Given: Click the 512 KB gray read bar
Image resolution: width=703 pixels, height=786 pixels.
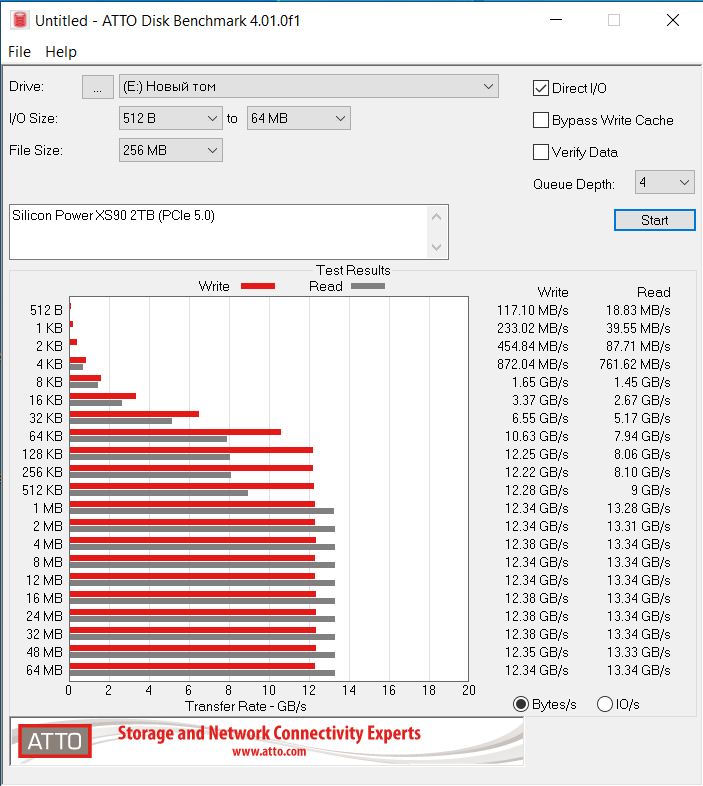Looking at the screenshot, I should pyautogui.click(x=158, y=493).
